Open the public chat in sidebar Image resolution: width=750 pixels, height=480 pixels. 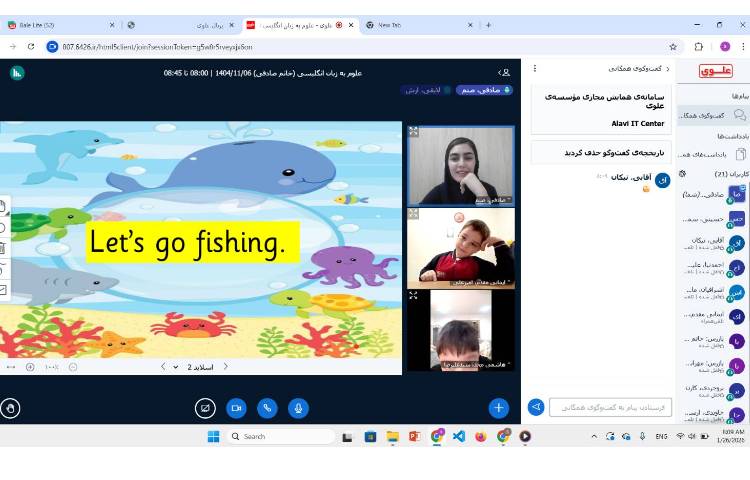click(x=712, y=116)
